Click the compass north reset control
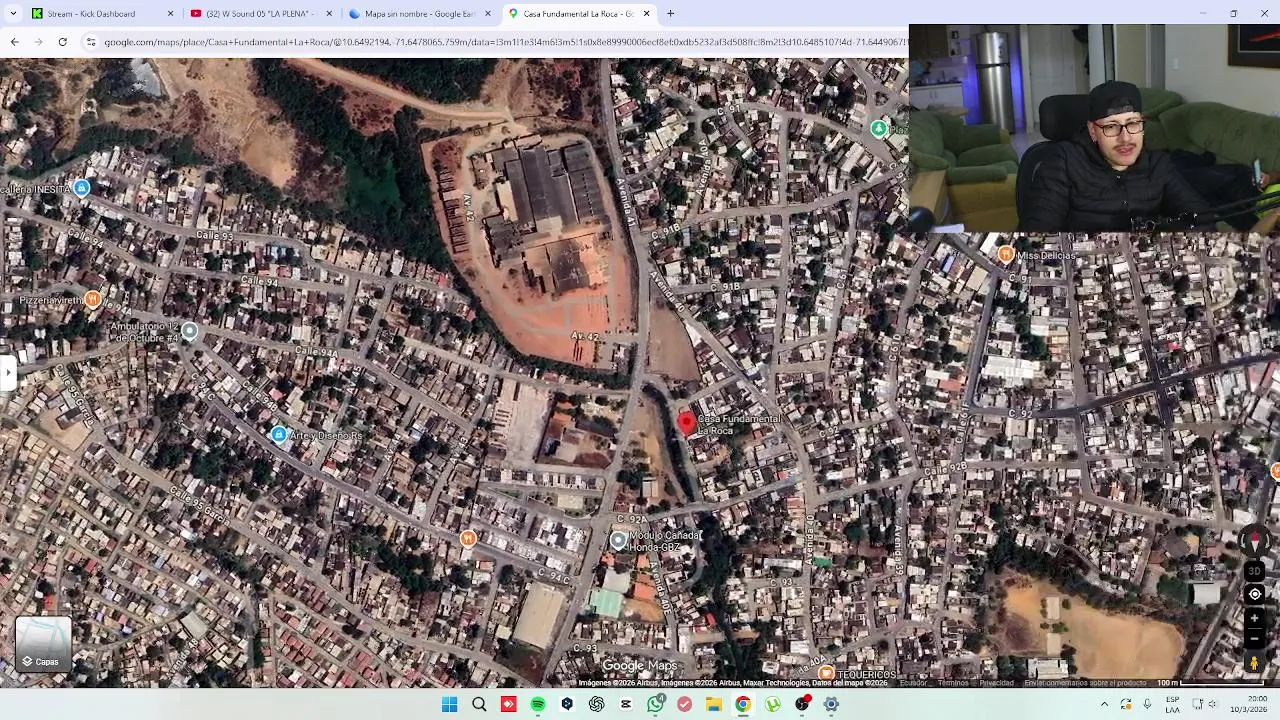Screen dimensions: 1280x720 pos(1255,539)
